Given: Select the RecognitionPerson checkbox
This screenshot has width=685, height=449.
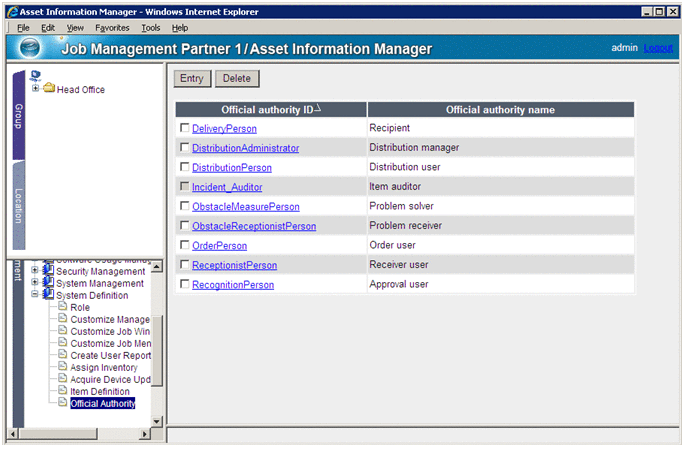Looking at the screenshot, I should [x=184, y=285].
